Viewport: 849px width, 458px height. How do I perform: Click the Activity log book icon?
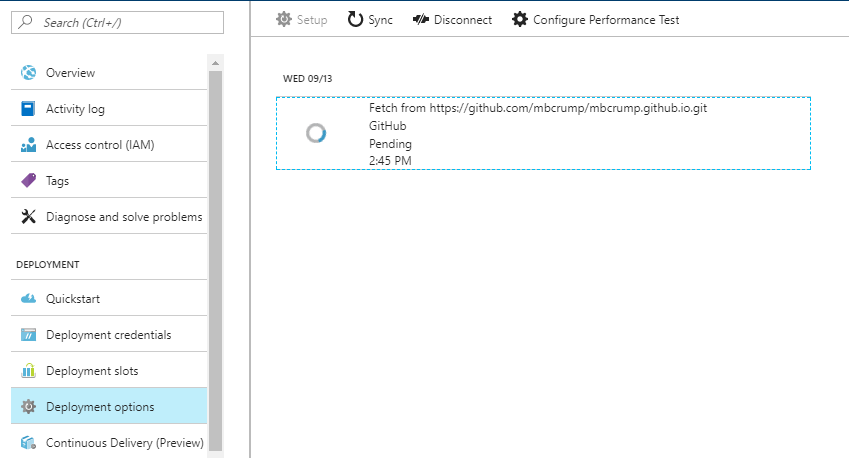[x=28, y=109]
